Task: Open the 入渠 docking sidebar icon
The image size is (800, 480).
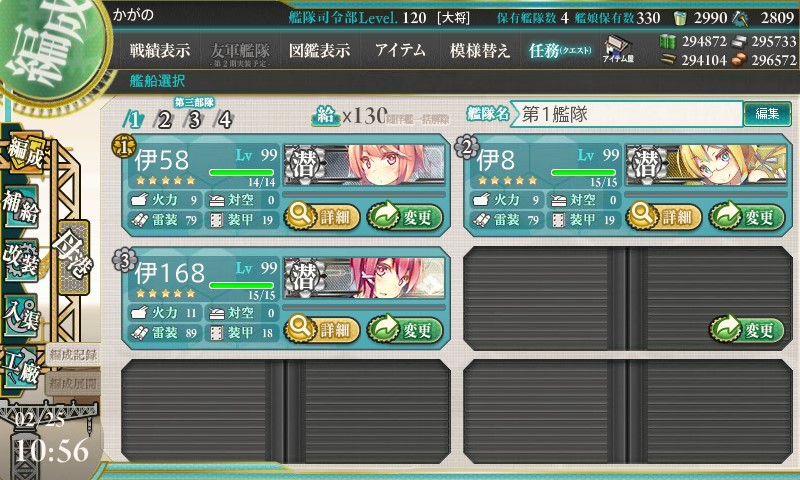Action: (20, 315)
